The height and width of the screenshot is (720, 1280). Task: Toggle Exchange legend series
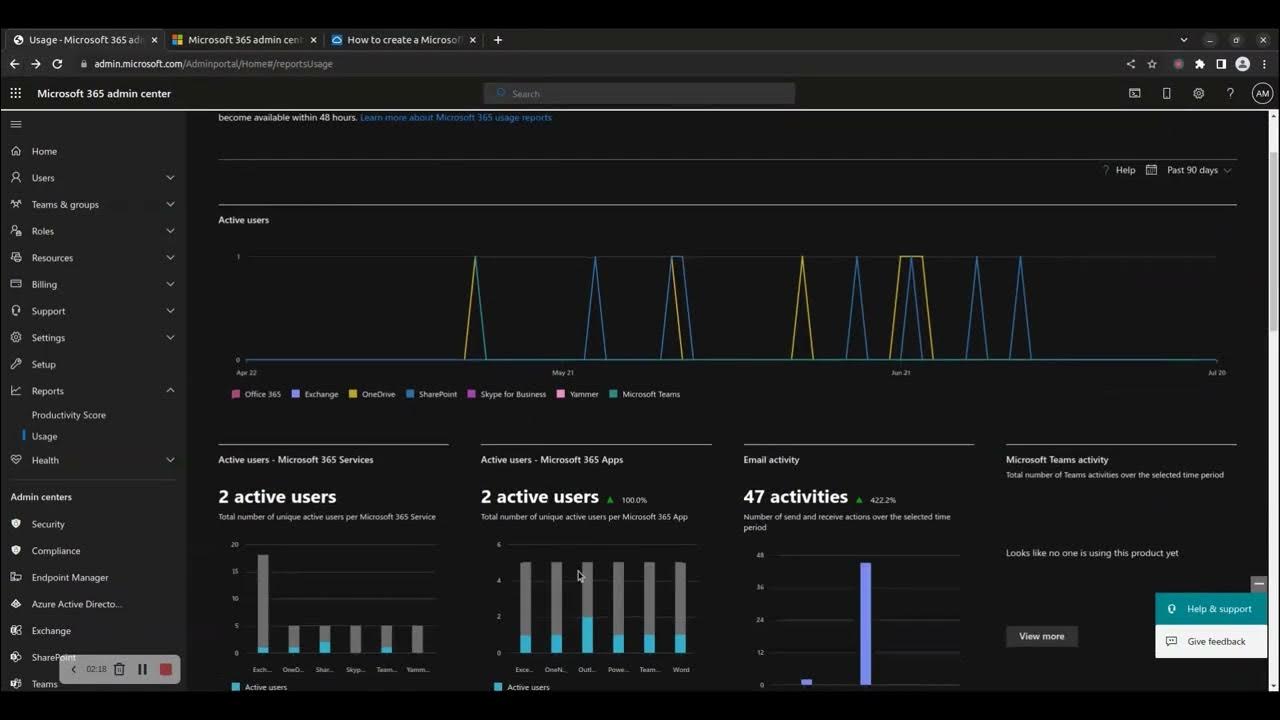click(x=315, y=394)
